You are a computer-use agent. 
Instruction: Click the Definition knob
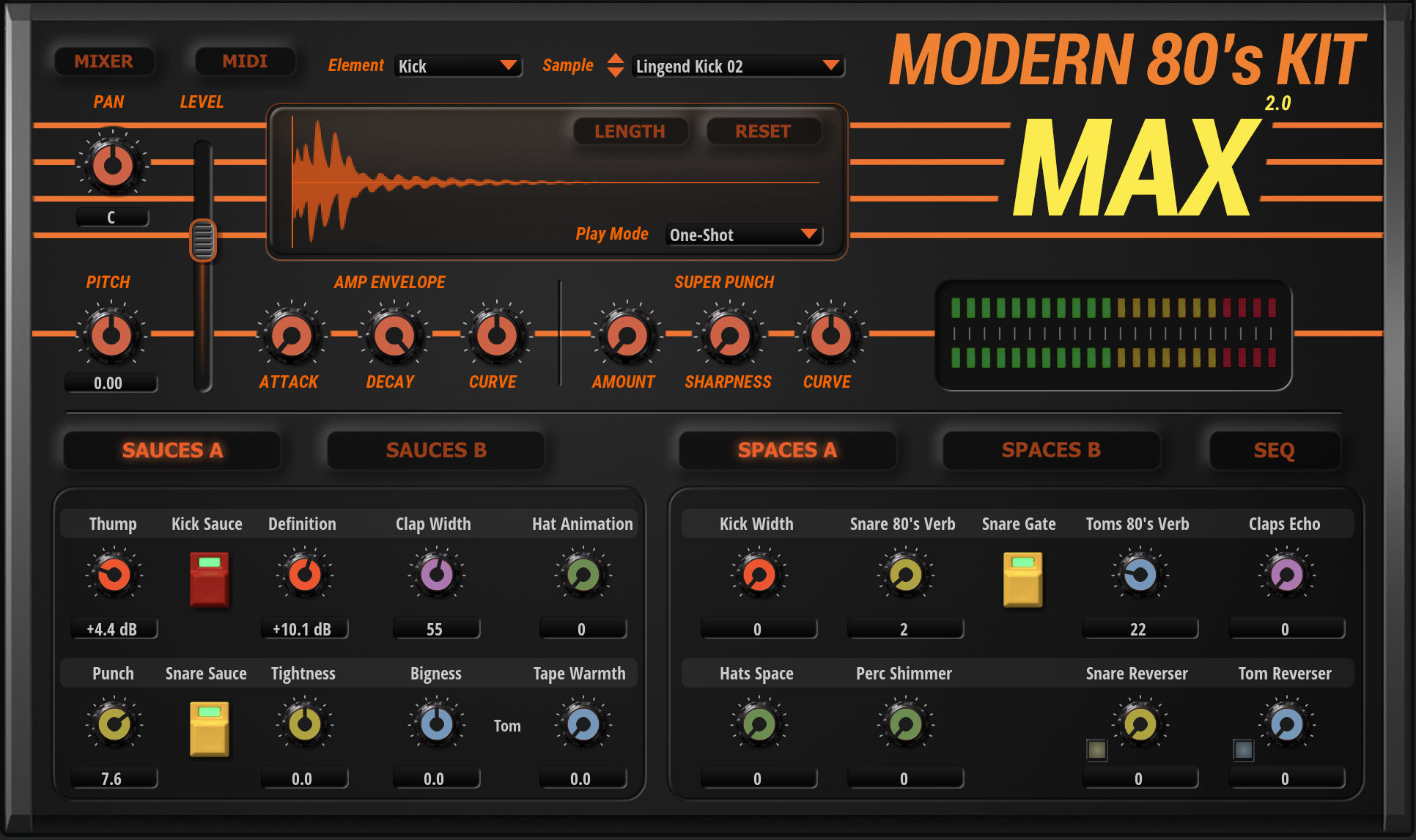pyautogui.click(x=305, y=574)
